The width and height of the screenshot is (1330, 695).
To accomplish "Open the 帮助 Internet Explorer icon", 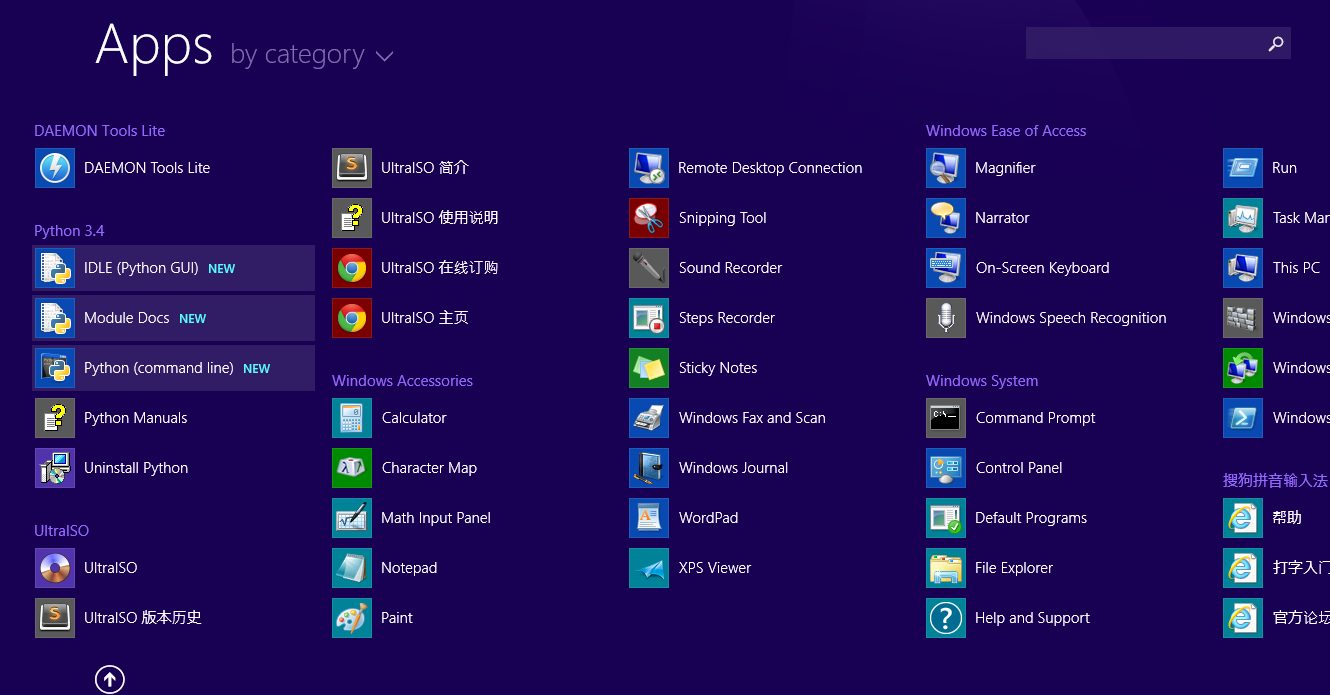I will point(1243,518).
